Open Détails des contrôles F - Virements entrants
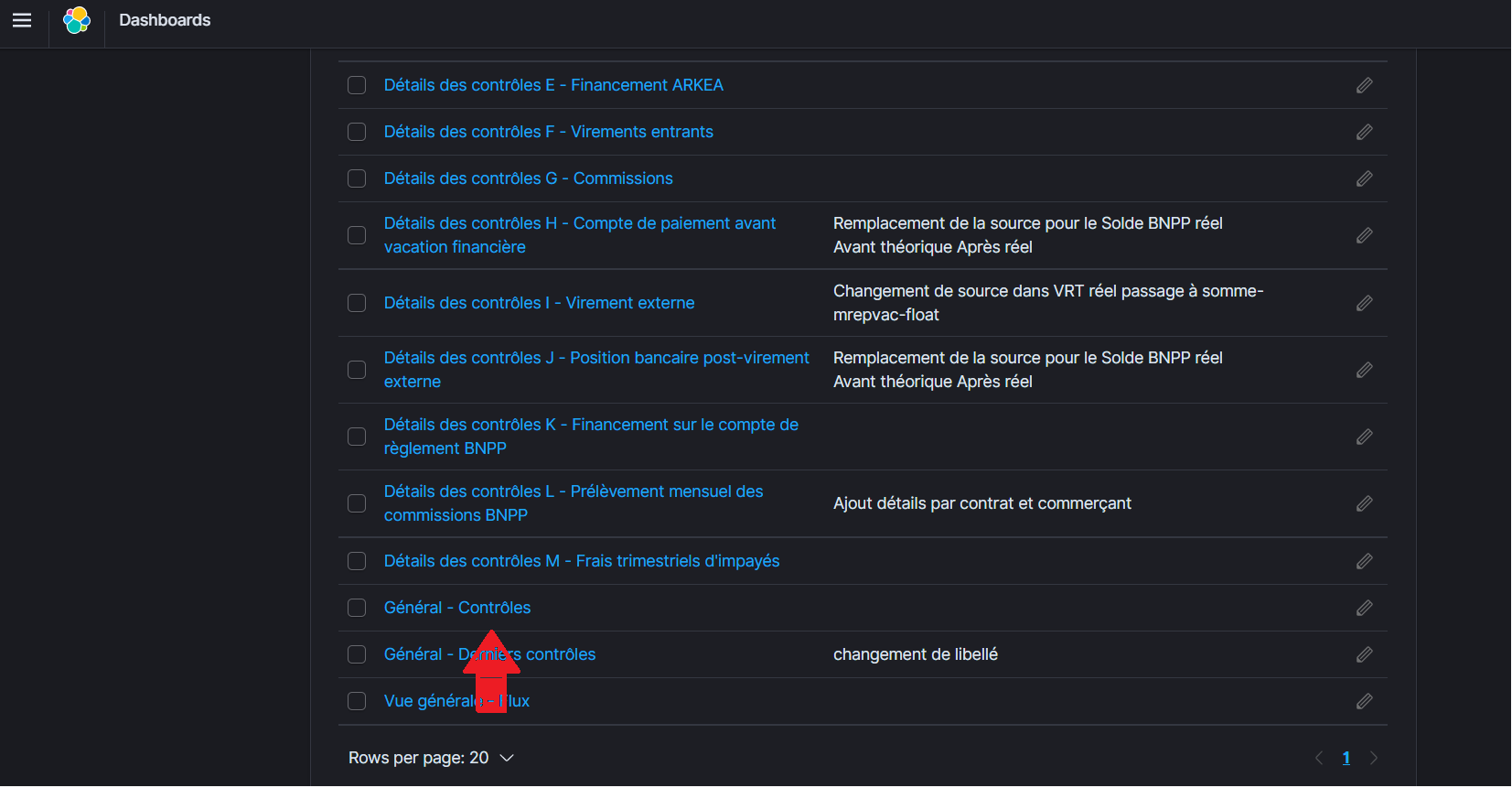 548,132
